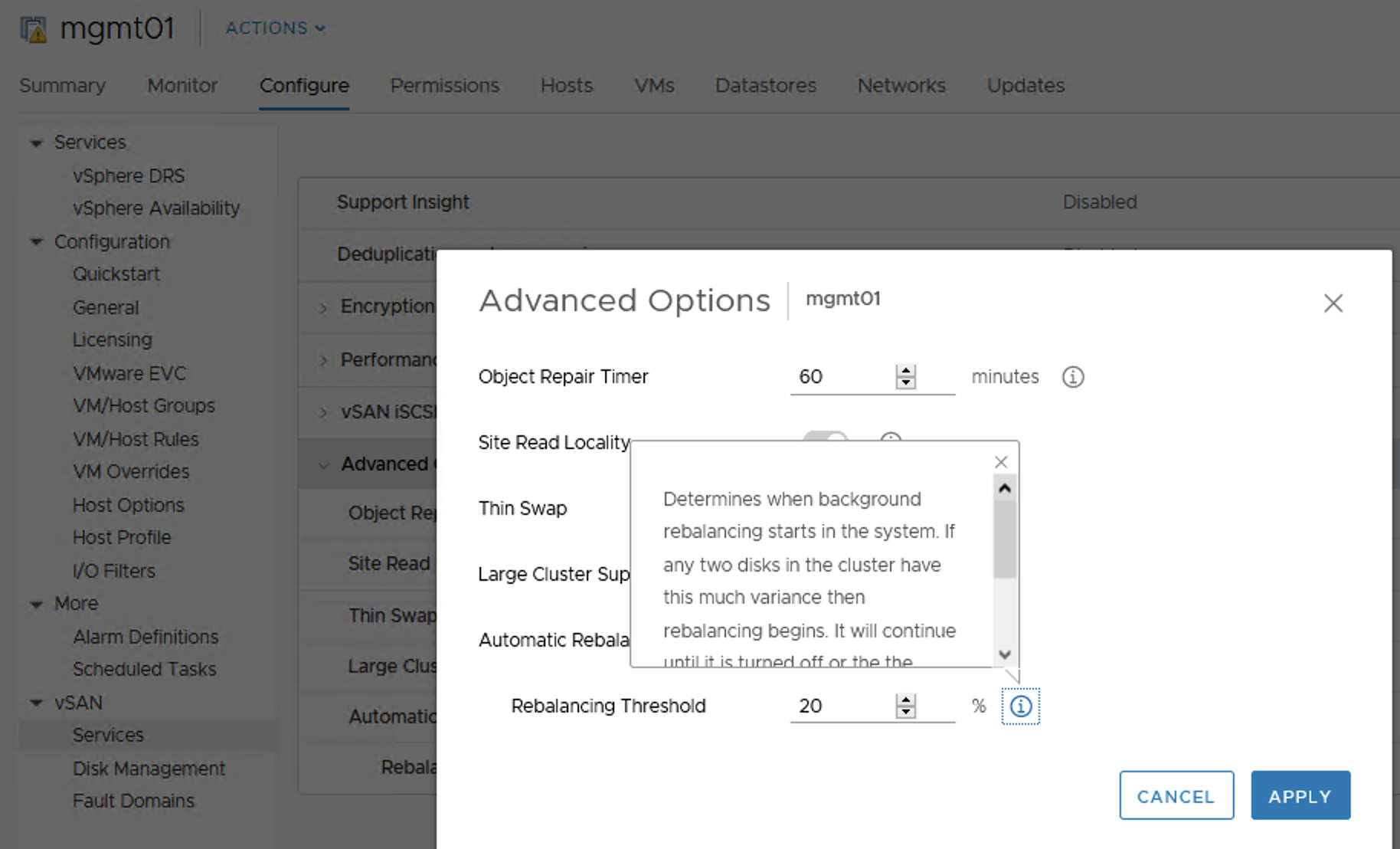Open Scheduled Tasks item
The width and height of the screenshot is (1400, 849).
tap(145, 669)
